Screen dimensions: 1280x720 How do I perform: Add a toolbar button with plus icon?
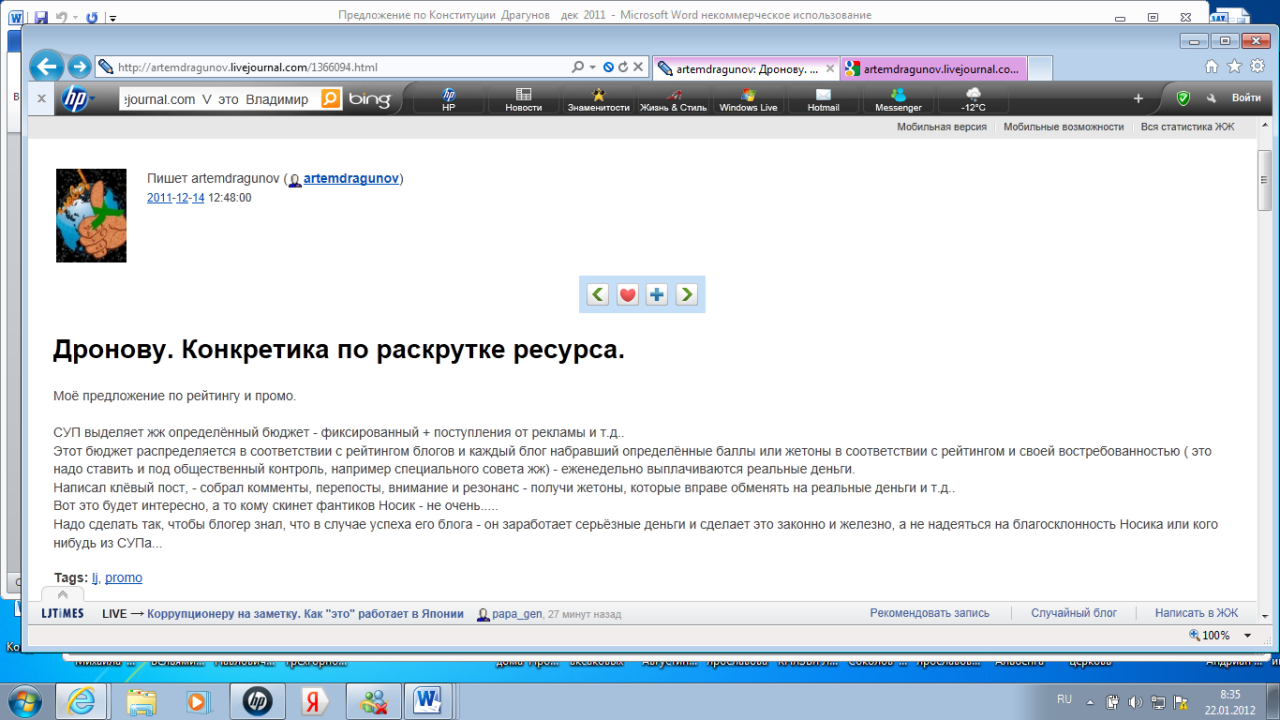tap(1138, 98)
